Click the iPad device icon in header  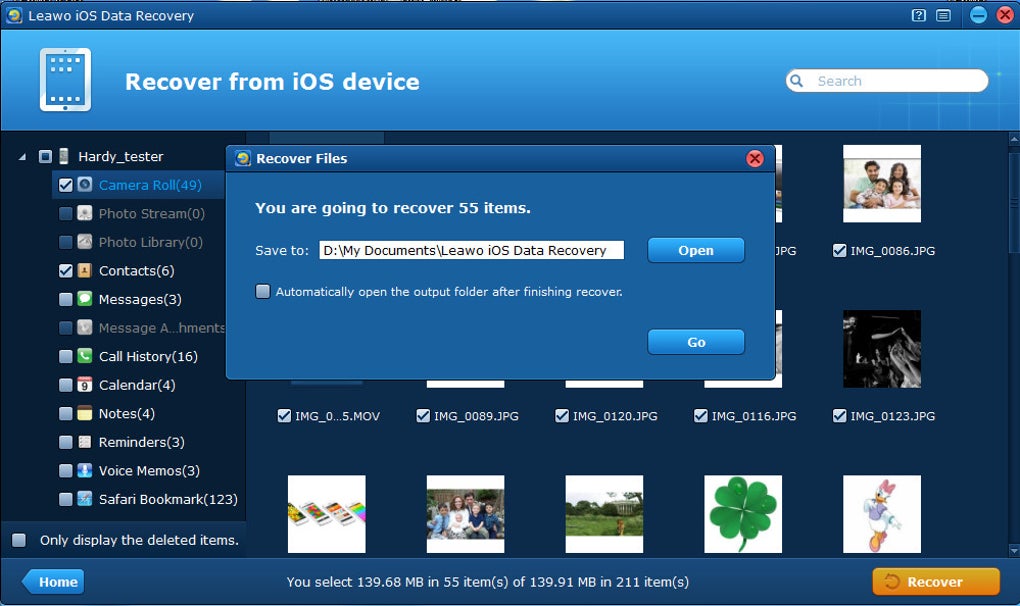tap(65, 80)
